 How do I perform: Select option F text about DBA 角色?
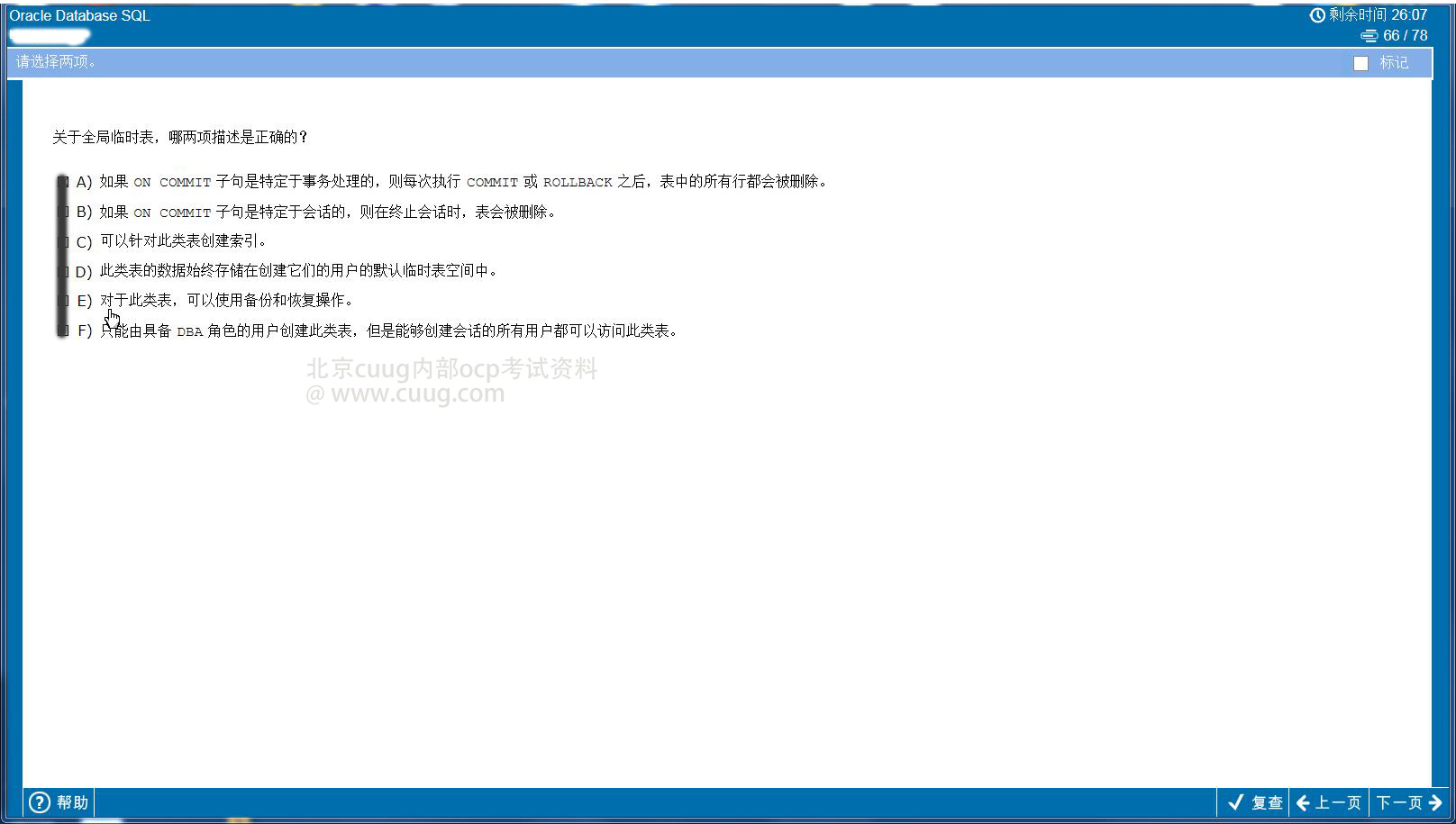coord(389,331)
